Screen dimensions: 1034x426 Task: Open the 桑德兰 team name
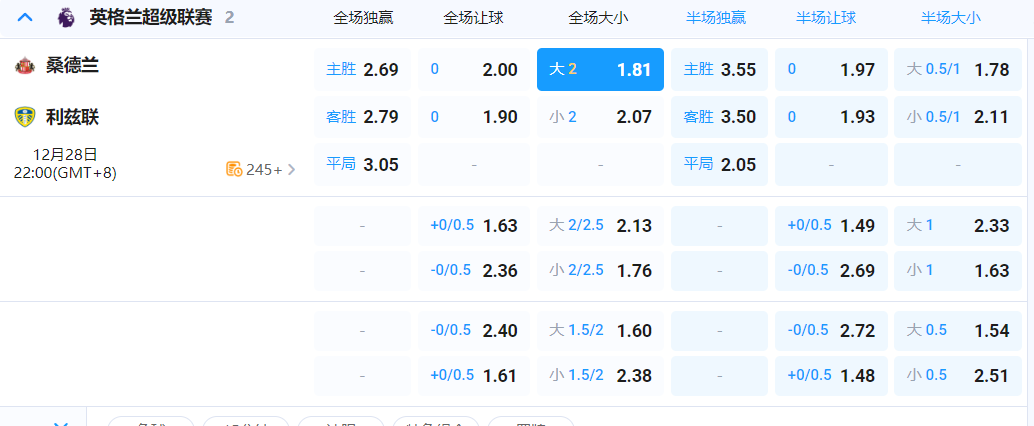click(x=73, y=65)
